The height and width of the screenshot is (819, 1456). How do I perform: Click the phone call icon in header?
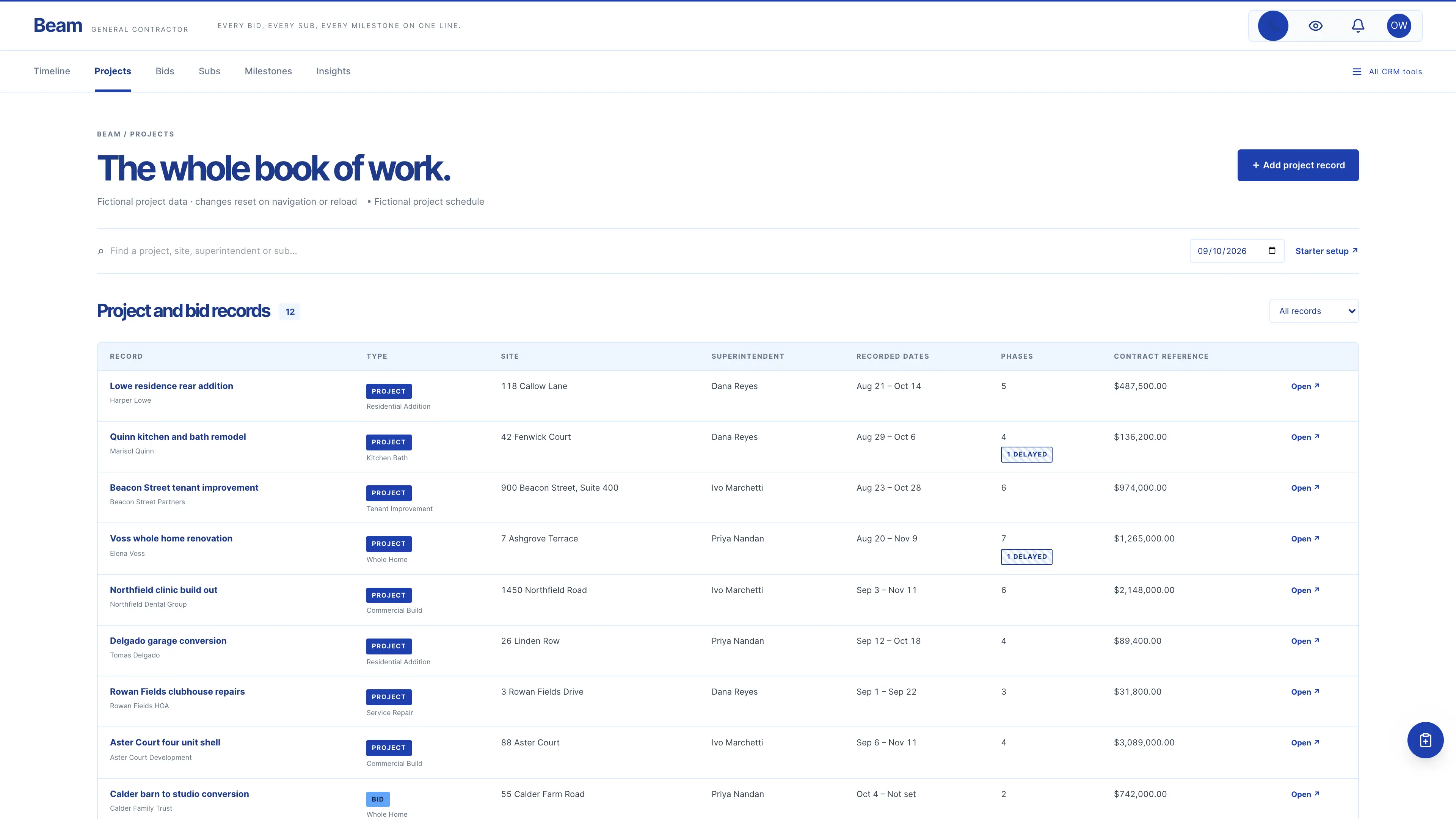point(1273,25)
